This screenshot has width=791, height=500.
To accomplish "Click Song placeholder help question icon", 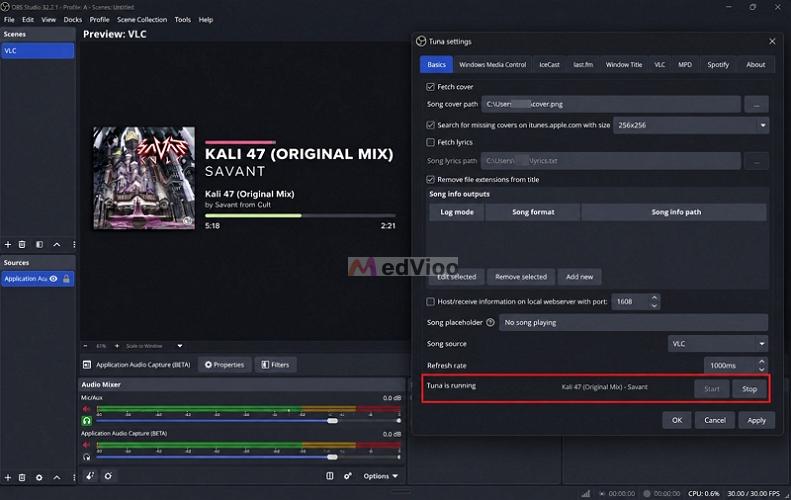I will [x=490, y=322].
